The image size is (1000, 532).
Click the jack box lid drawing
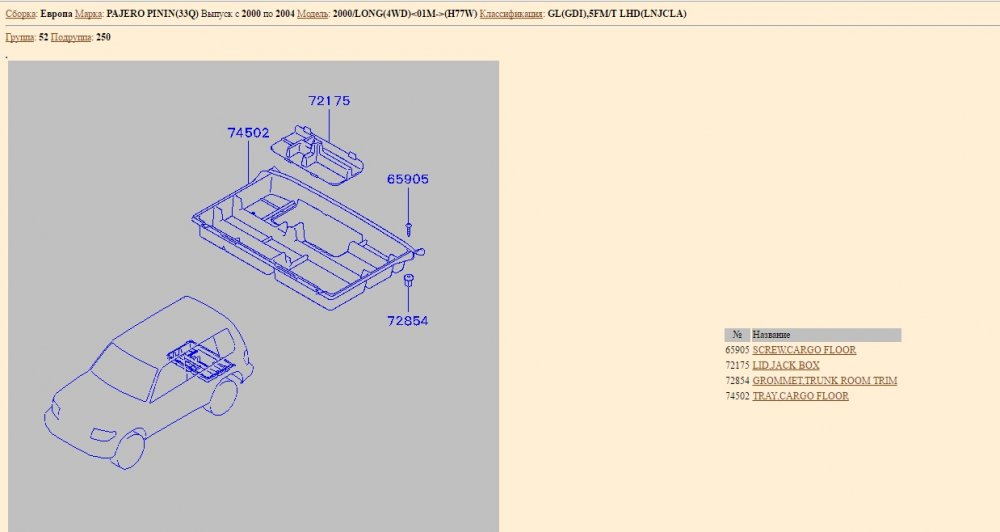(317, 154)
